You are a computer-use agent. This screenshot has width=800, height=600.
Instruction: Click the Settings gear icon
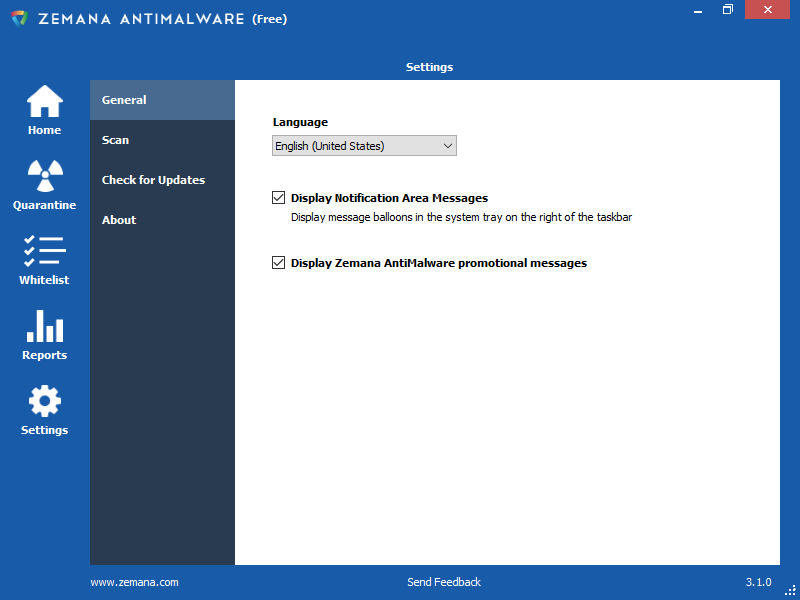[44, 407]
